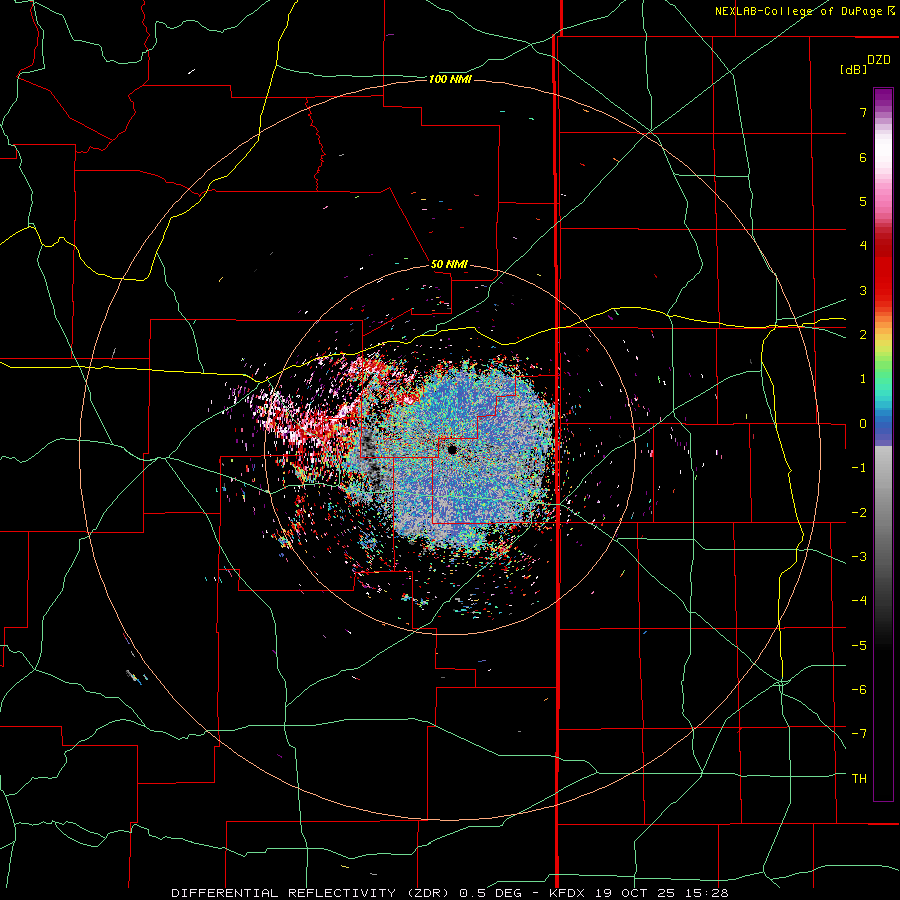This screenshot has width=900, height=900.
Task: Click the "50 NMI" range ring label
Action: coord(449,264)
